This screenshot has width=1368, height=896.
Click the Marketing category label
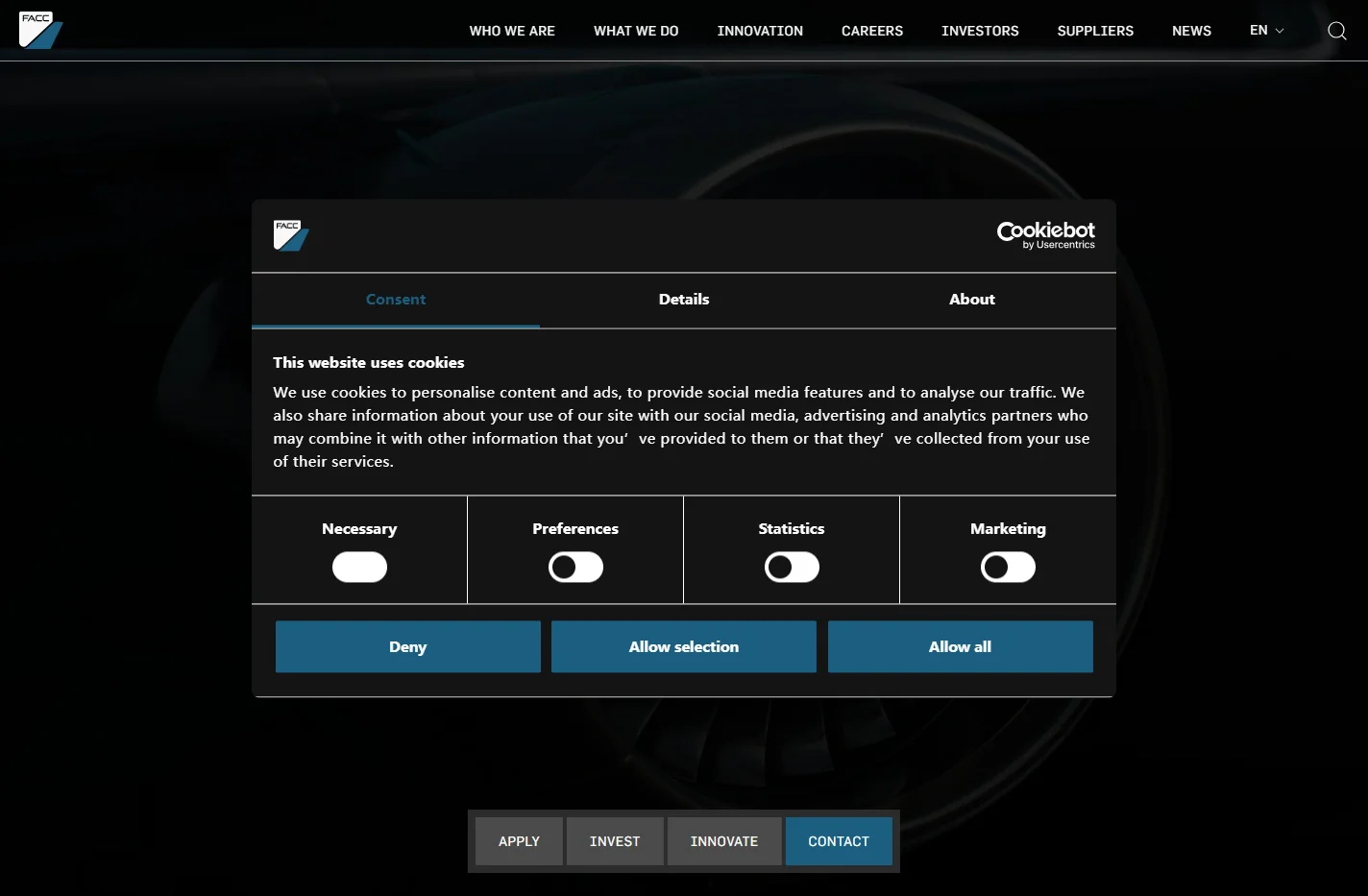pyautogui.click(x=1008, y=529)
